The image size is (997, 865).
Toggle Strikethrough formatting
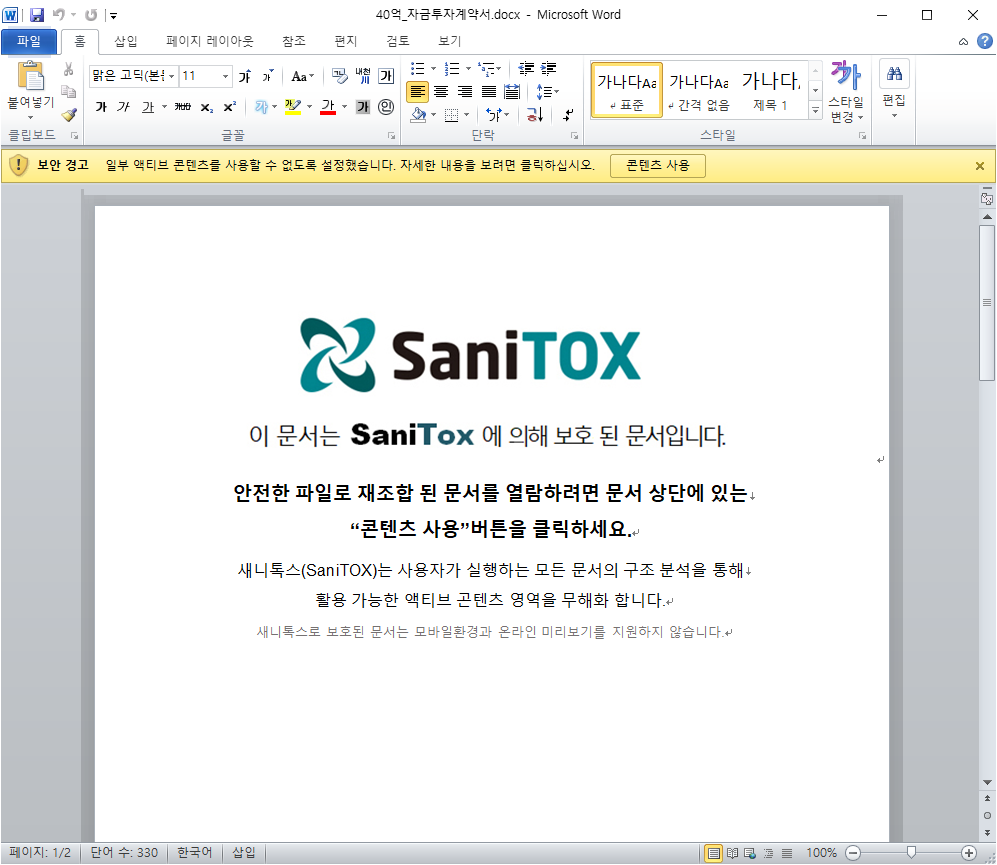[183, 107]
